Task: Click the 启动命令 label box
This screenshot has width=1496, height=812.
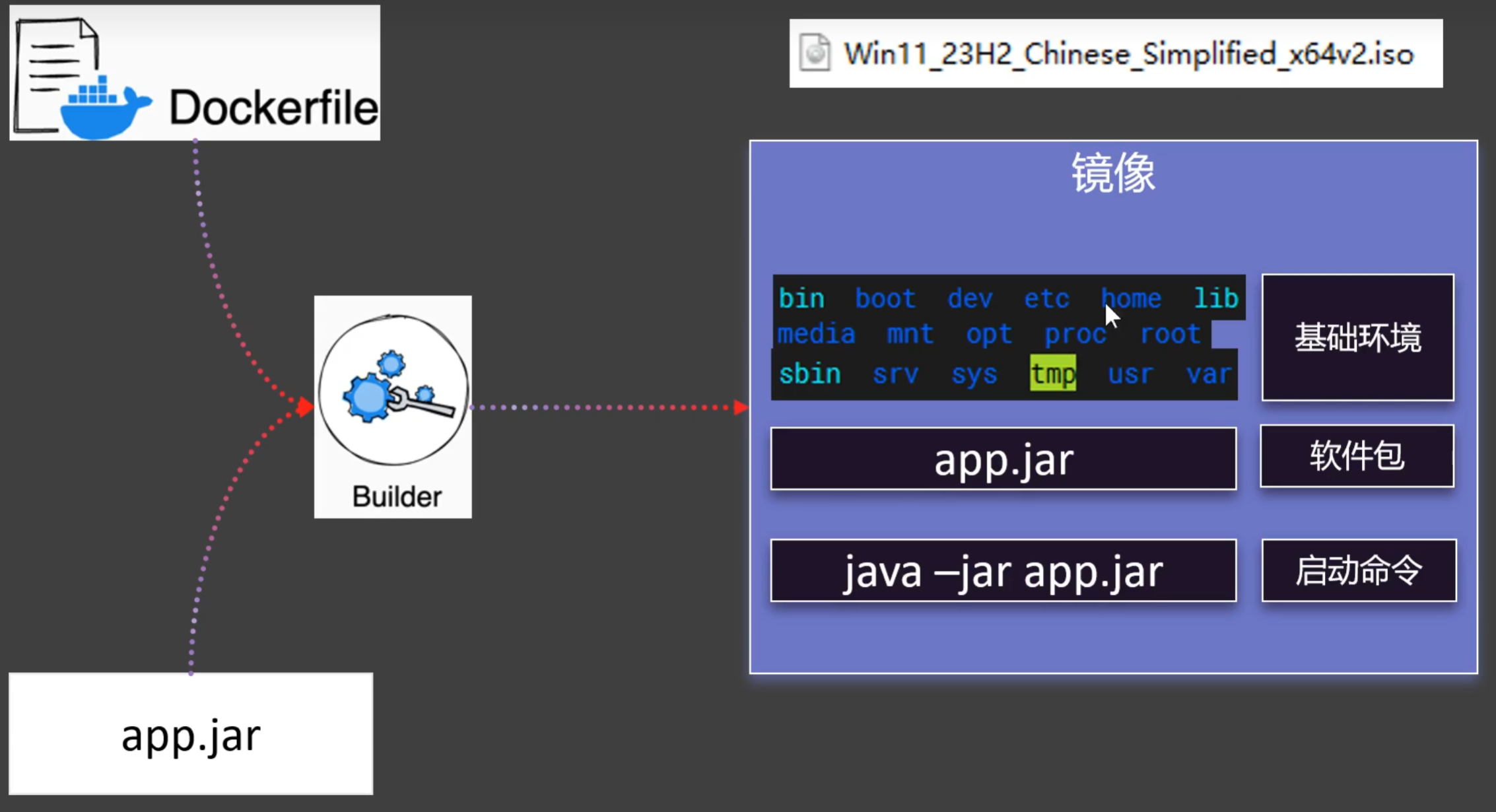Action: [x=1358, y=570]
